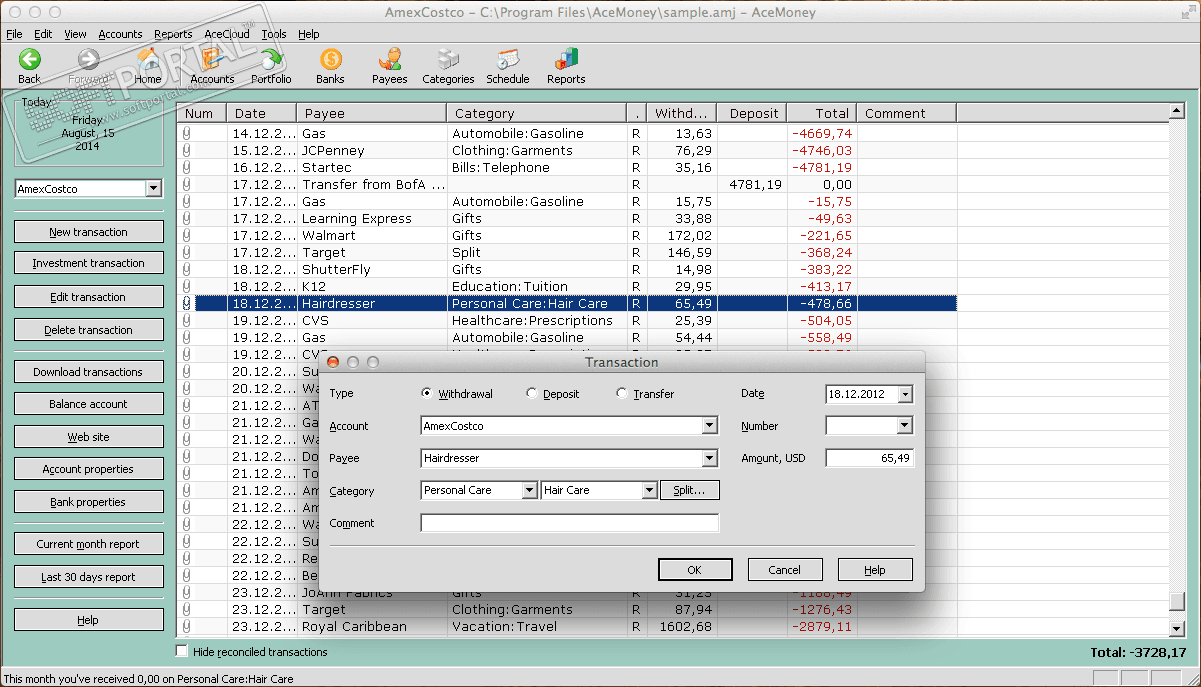Screen dimensions: 1201x687
Task: Open Edit menu
Action: [x=43, y=34]
